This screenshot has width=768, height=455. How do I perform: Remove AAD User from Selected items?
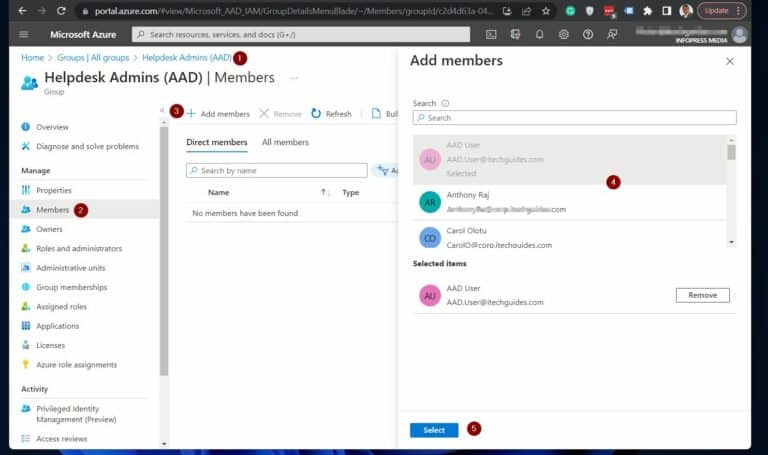click(x=702, y=295)
